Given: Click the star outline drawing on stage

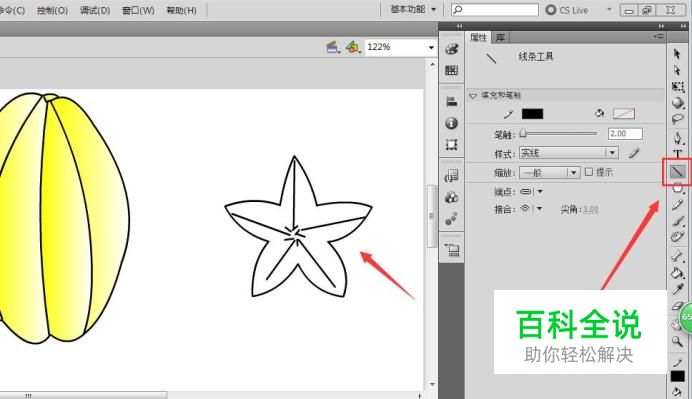Looking at the screenshot, I should pyautogui.click(x=298, y=227).
